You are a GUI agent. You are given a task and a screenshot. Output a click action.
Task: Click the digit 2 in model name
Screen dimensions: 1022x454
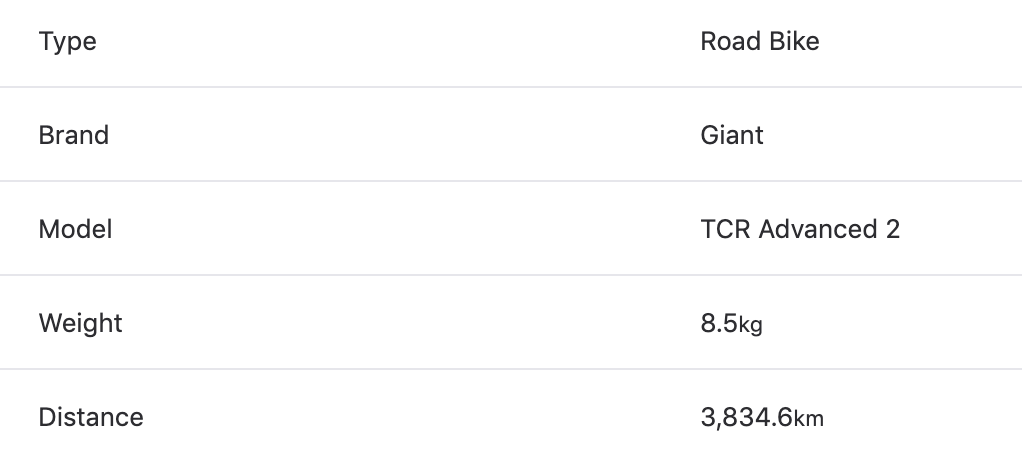click(893, 229)
